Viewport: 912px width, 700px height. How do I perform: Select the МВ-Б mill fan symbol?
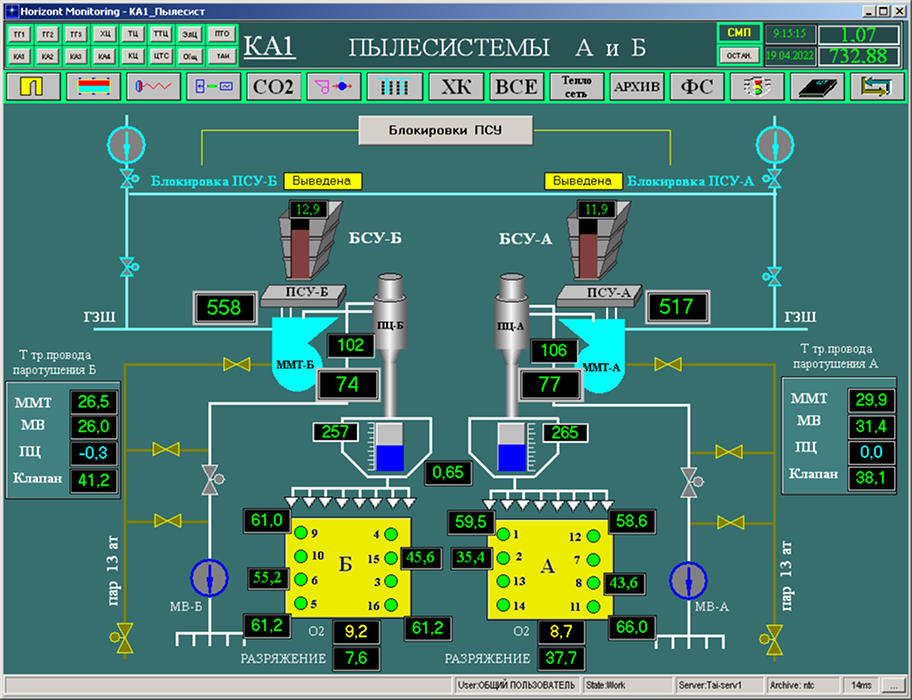[x=209, y=579]
